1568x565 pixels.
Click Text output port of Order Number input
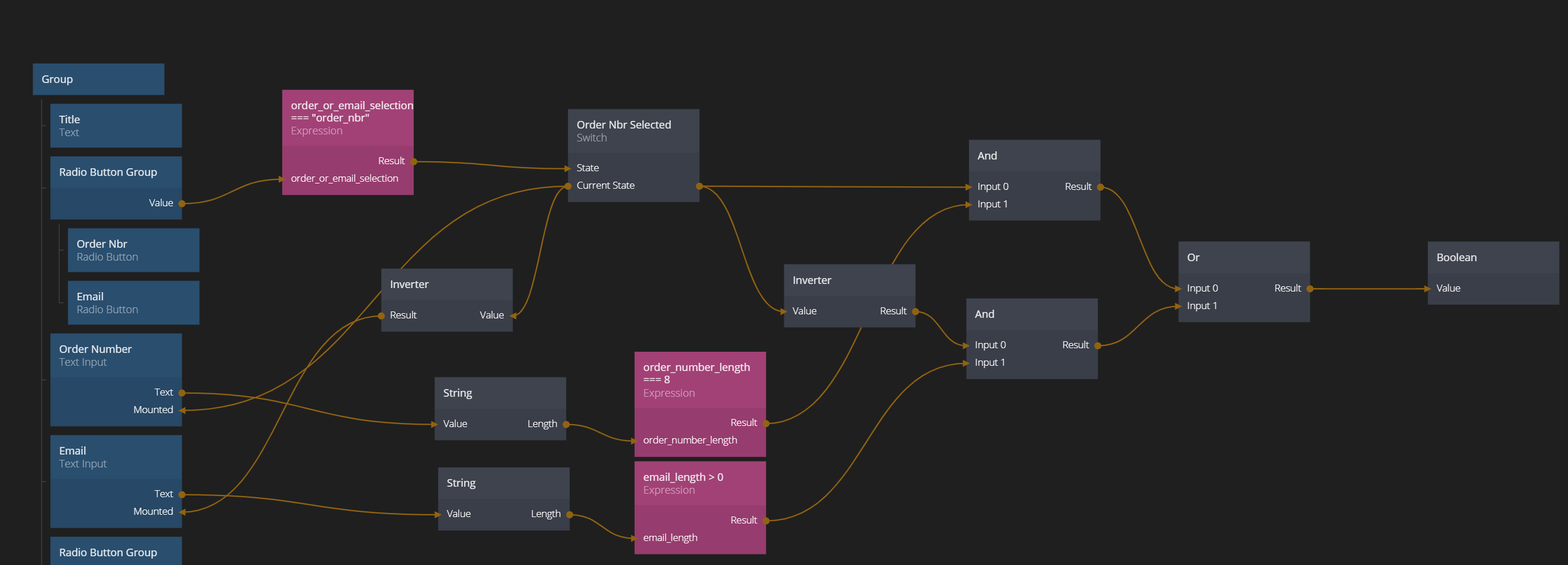tap(181, 393)
